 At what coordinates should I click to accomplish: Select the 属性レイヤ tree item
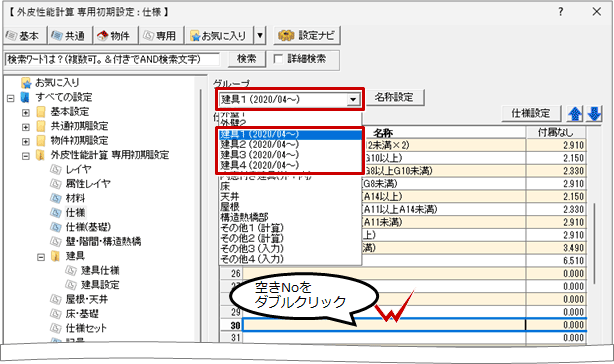tap(88, 184)
